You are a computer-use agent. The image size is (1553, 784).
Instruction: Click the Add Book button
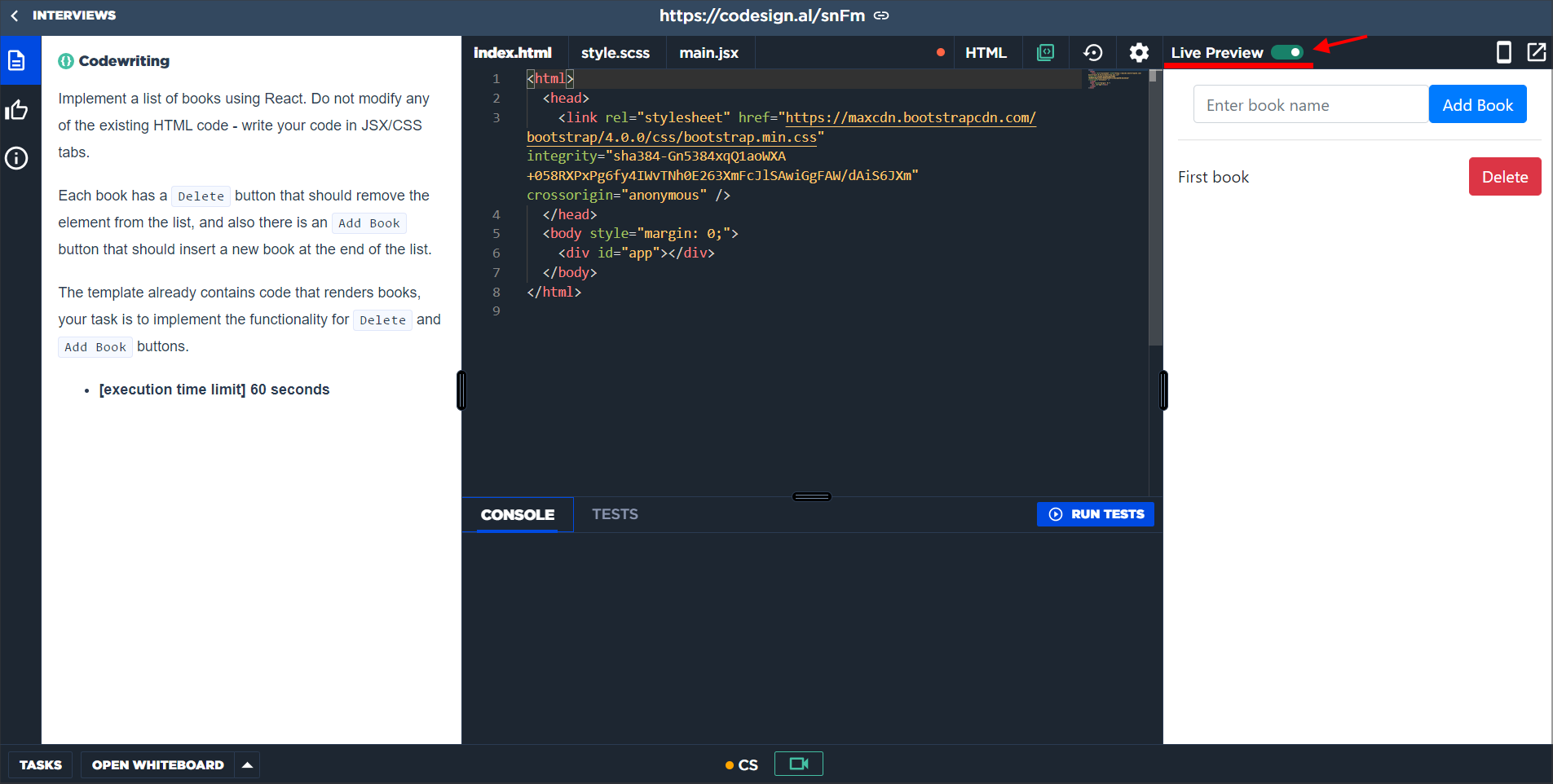pyautogui.click(x=1477, y=104)
